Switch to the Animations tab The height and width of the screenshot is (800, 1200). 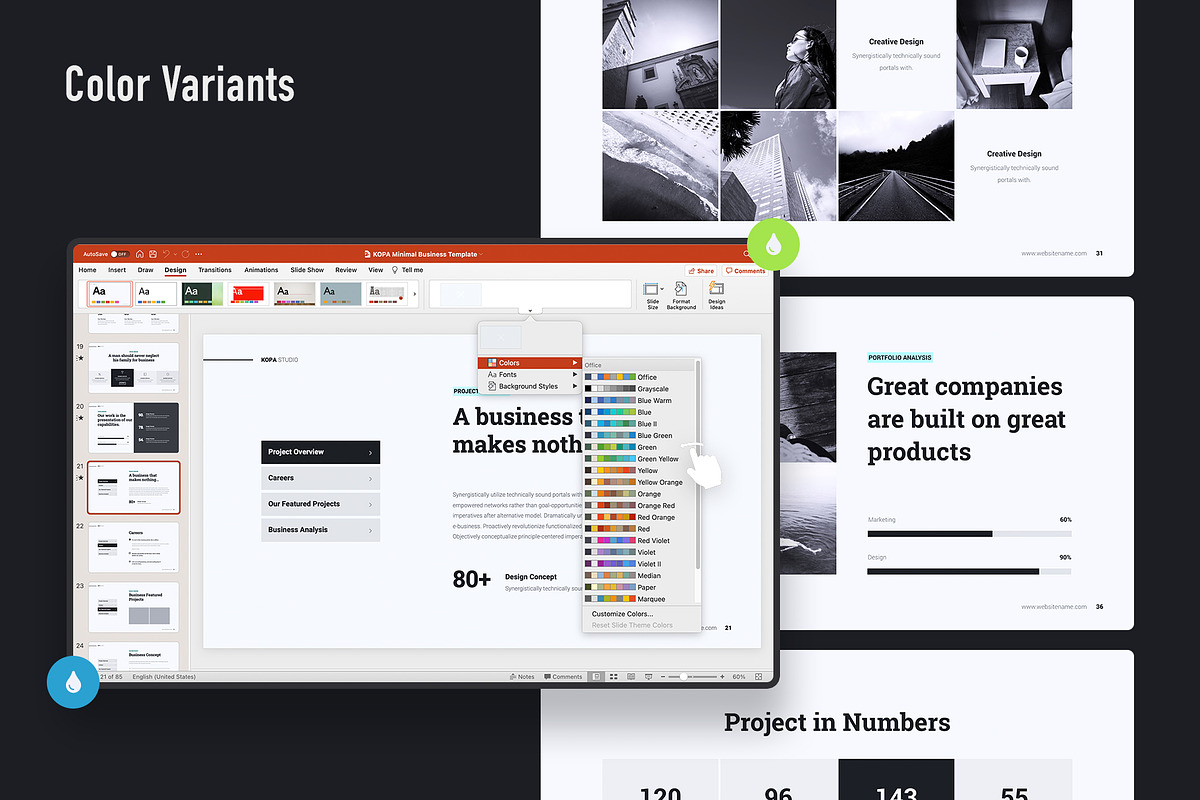262,270
